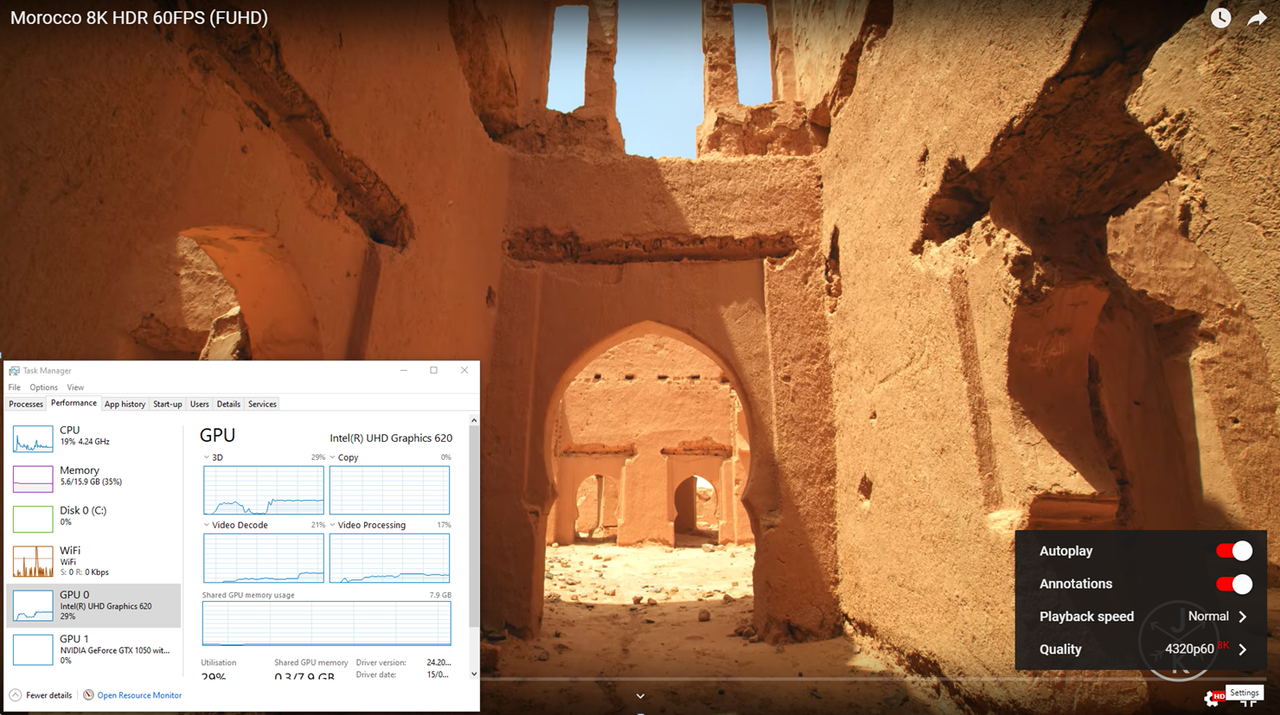Click the scrollbar up arrow in Task Manager
The height and width of the screenshot is (715, 1280).
474,419
